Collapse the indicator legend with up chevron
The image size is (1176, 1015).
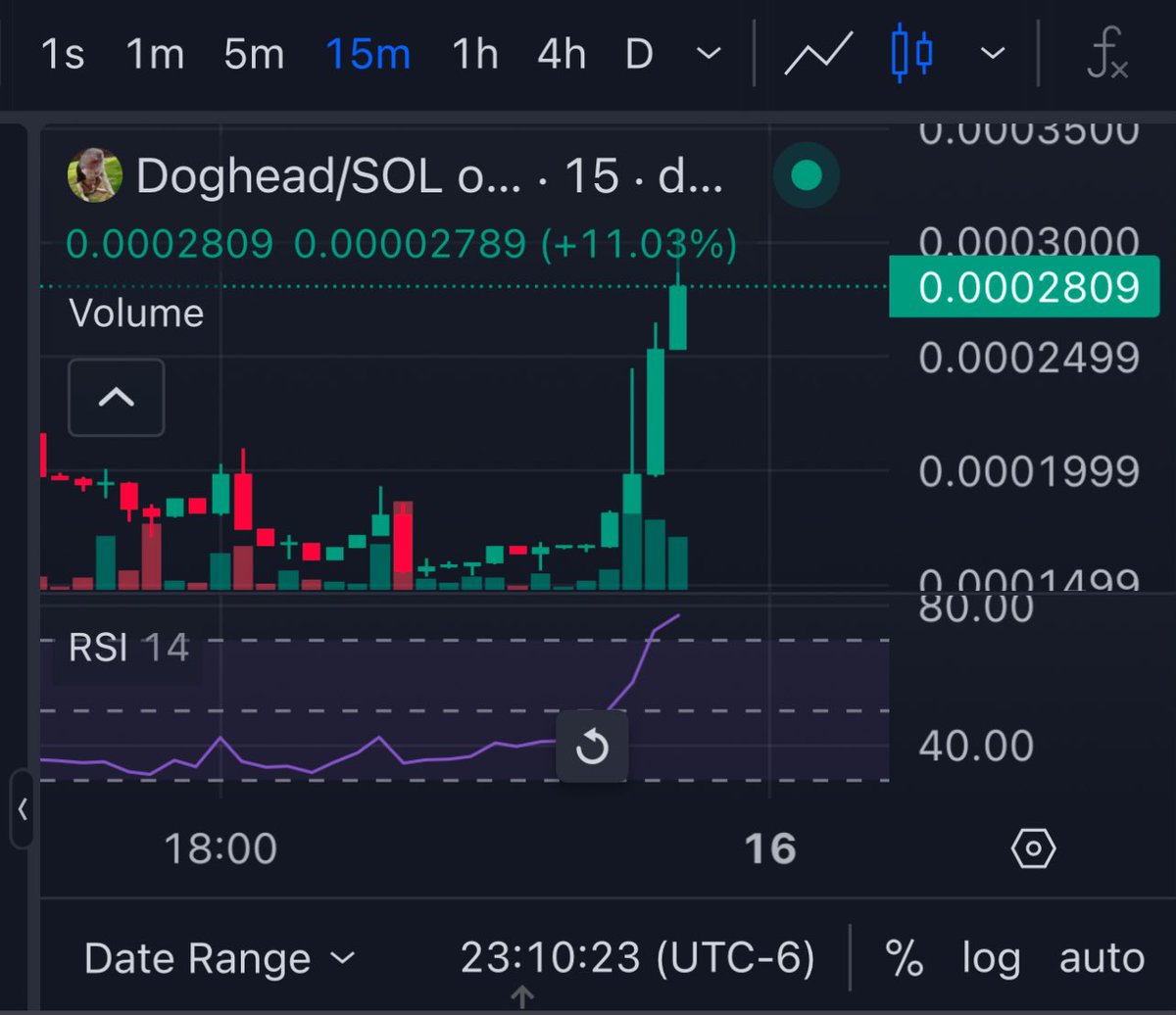coord(117,397)
